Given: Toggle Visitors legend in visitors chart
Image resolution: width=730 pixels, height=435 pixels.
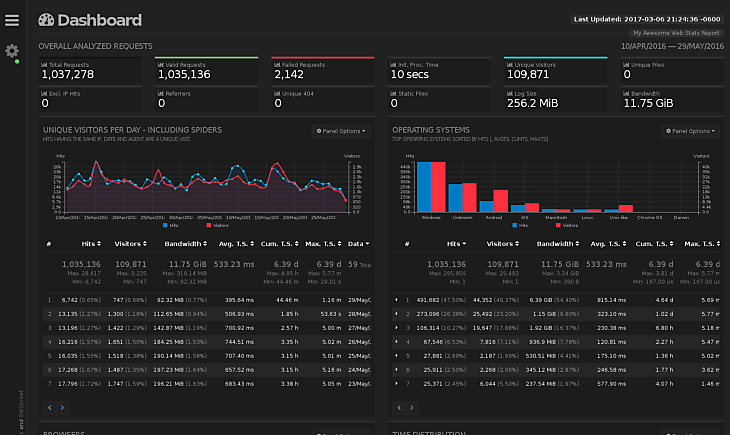Looking at the screenshot, I should point(217,225).
